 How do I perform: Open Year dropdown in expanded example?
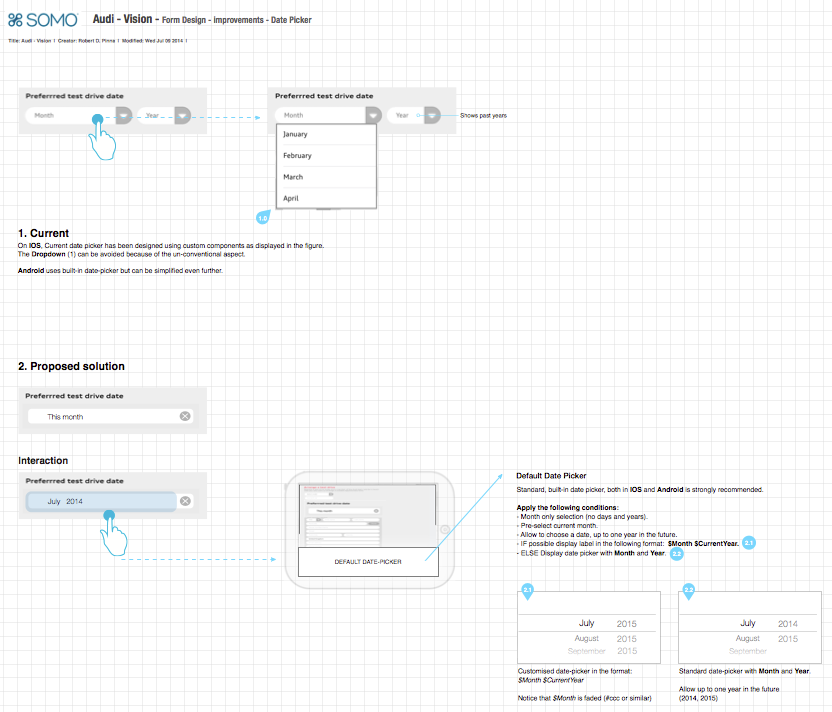click(x=432, y=115)
